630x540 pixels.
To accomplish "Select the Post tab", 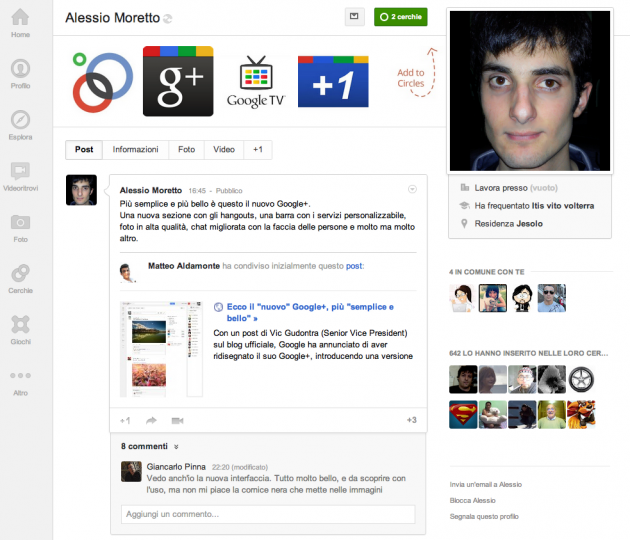I will [84, 149].
